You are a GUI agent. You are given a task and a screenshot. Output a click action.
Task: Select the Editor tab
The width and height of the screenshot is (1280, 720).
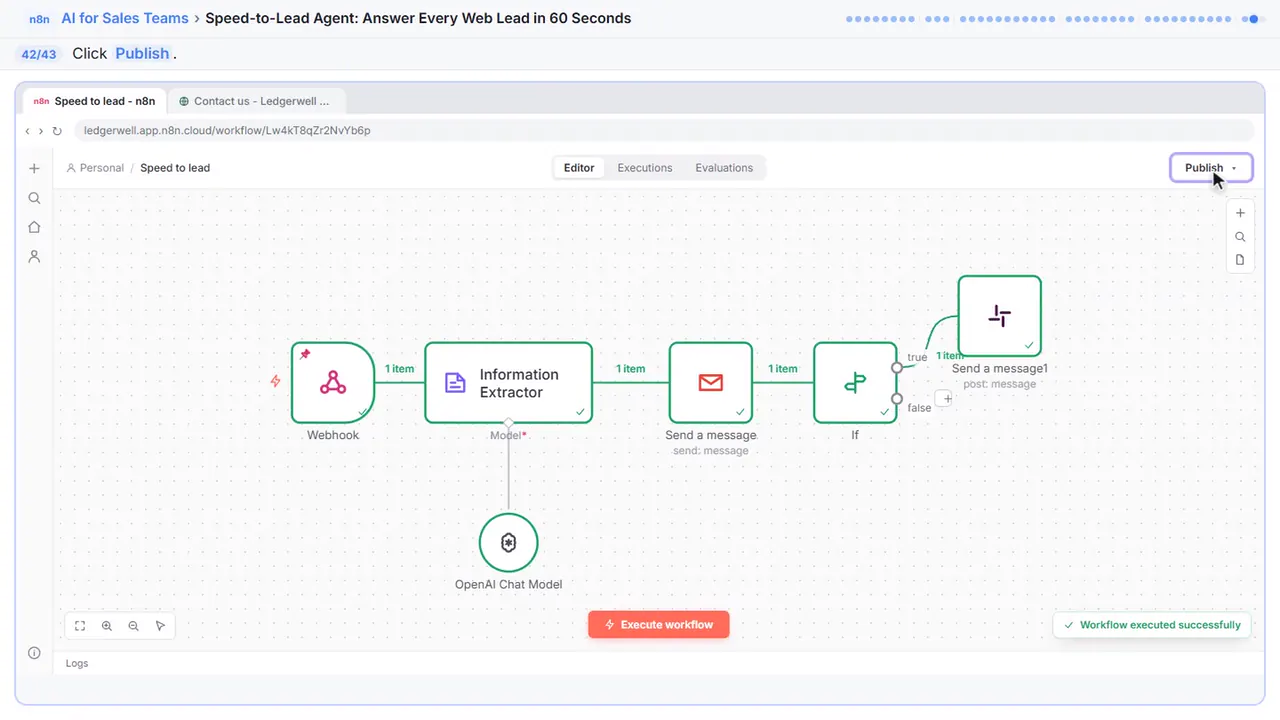(x=579, y=168)
